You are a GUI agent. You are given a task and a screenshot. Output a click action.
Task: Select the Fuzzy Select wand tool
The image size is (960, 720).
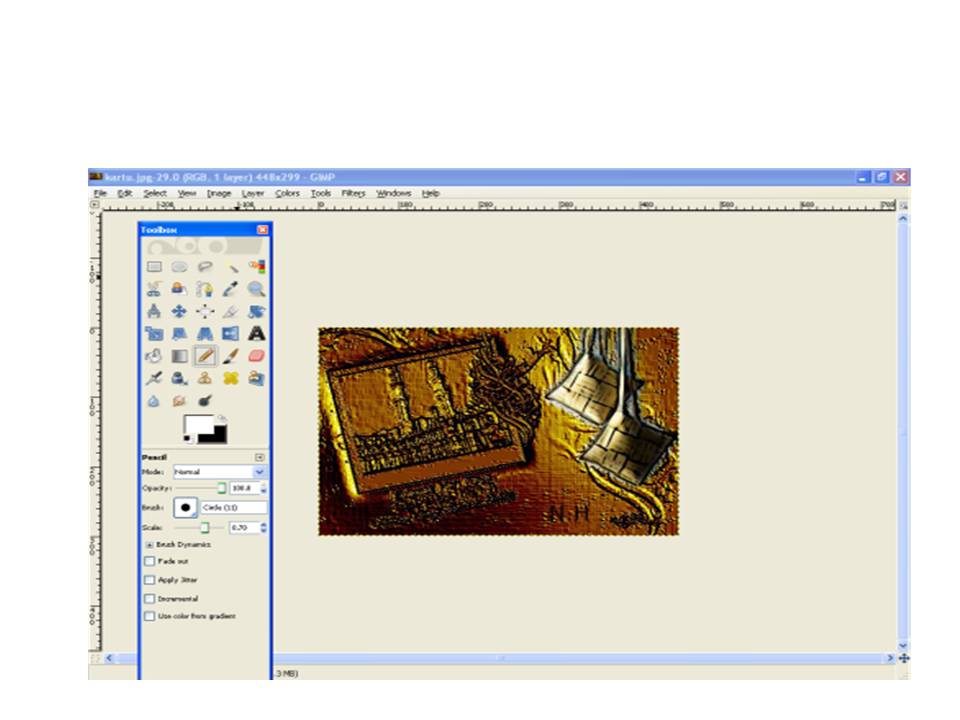[x=231, y=267]
